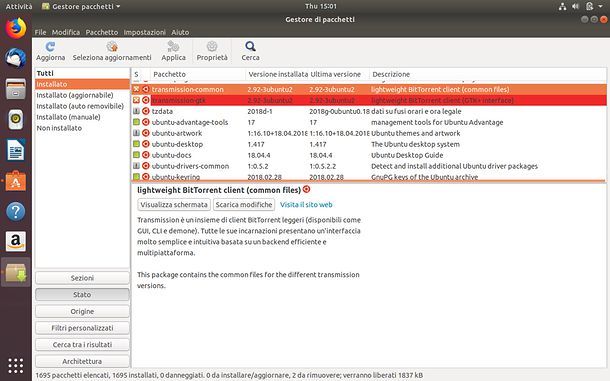Click Filtri personalizzati button
Viewport: 610px width, 381px height.
click(x=82, y=328)
